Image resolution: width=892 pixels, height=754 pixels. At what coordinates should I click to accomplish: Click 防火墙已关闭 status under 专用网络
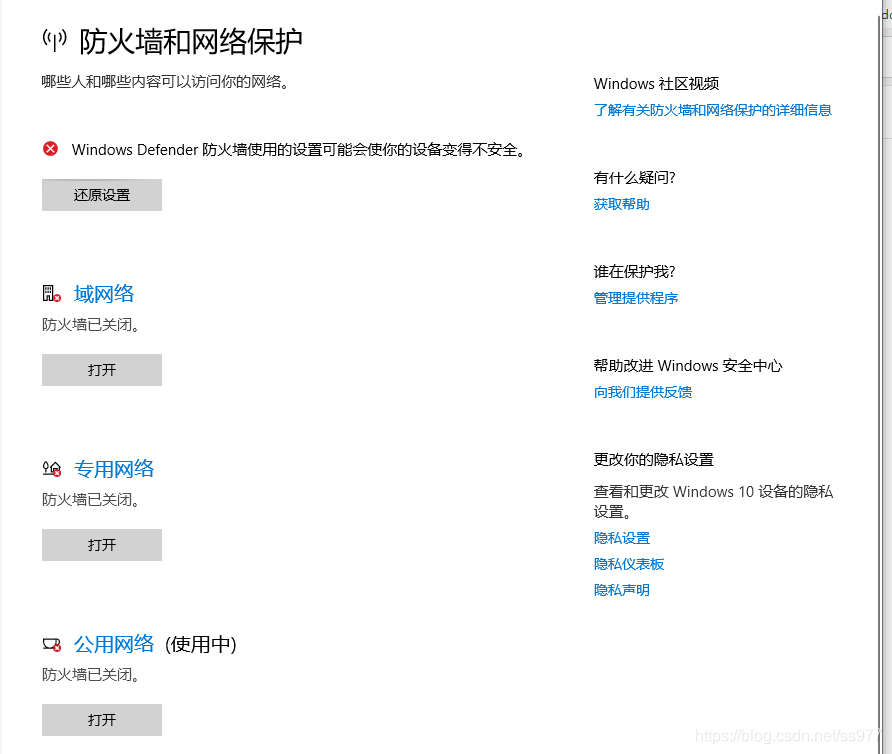(91, 500)
